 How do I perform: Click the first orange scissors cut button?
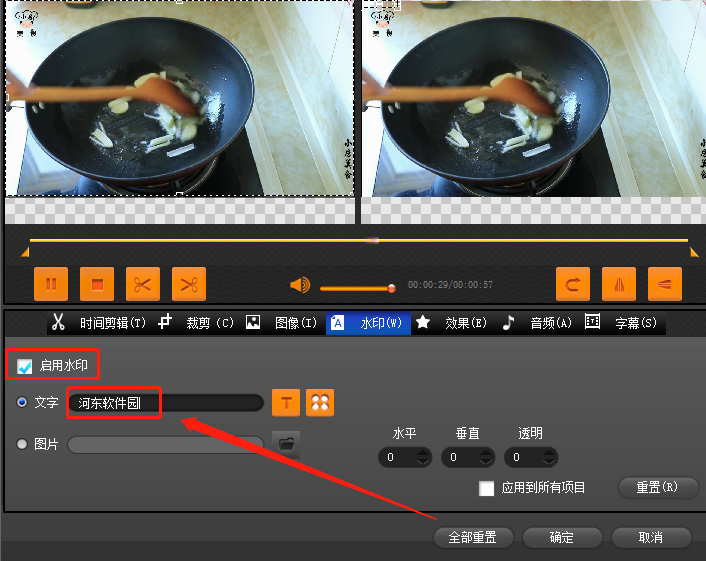(143, 284)
